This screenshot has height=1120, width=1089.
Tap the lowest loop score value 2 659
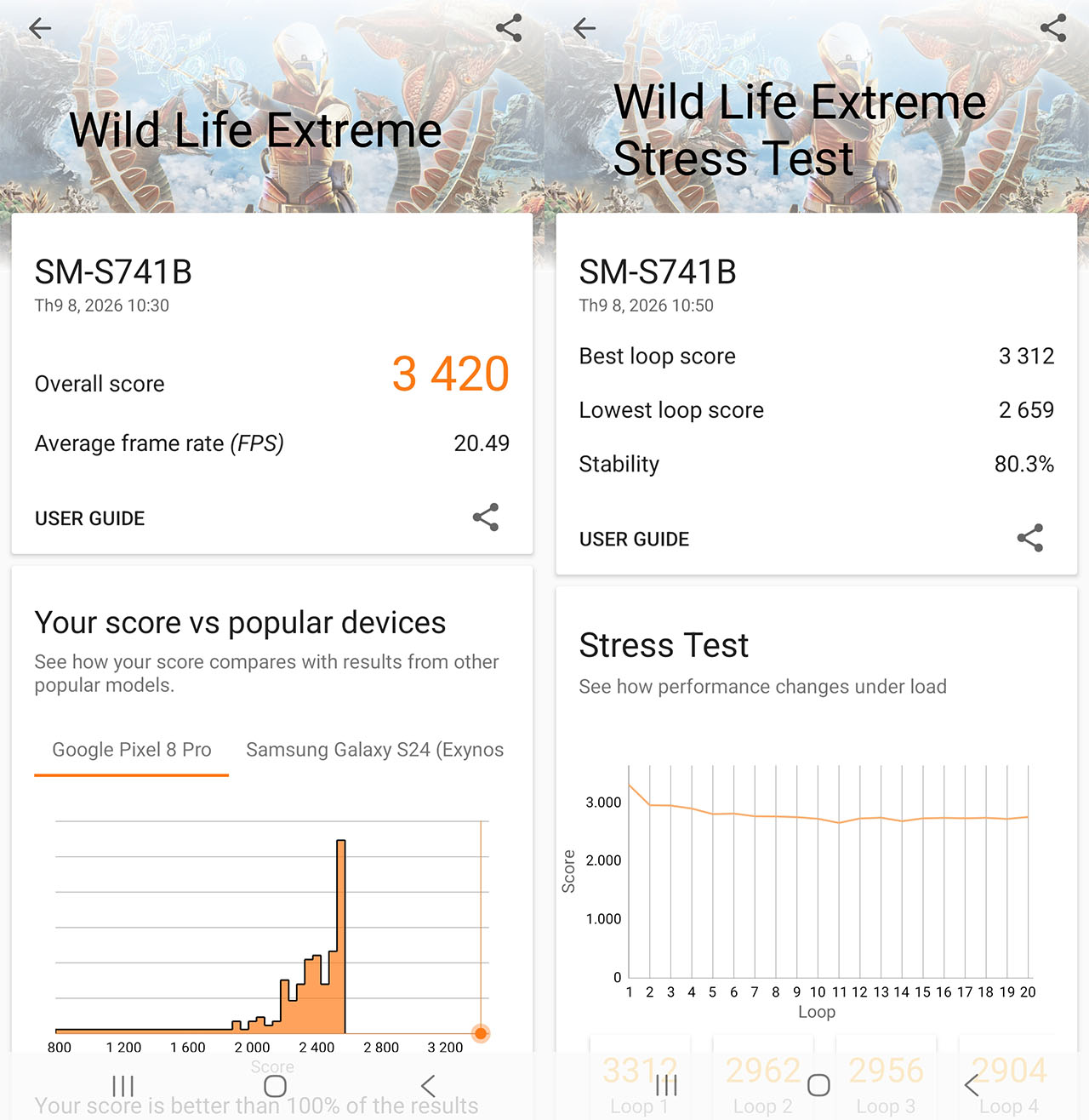pyautogui.click(x=1026, y=410)
